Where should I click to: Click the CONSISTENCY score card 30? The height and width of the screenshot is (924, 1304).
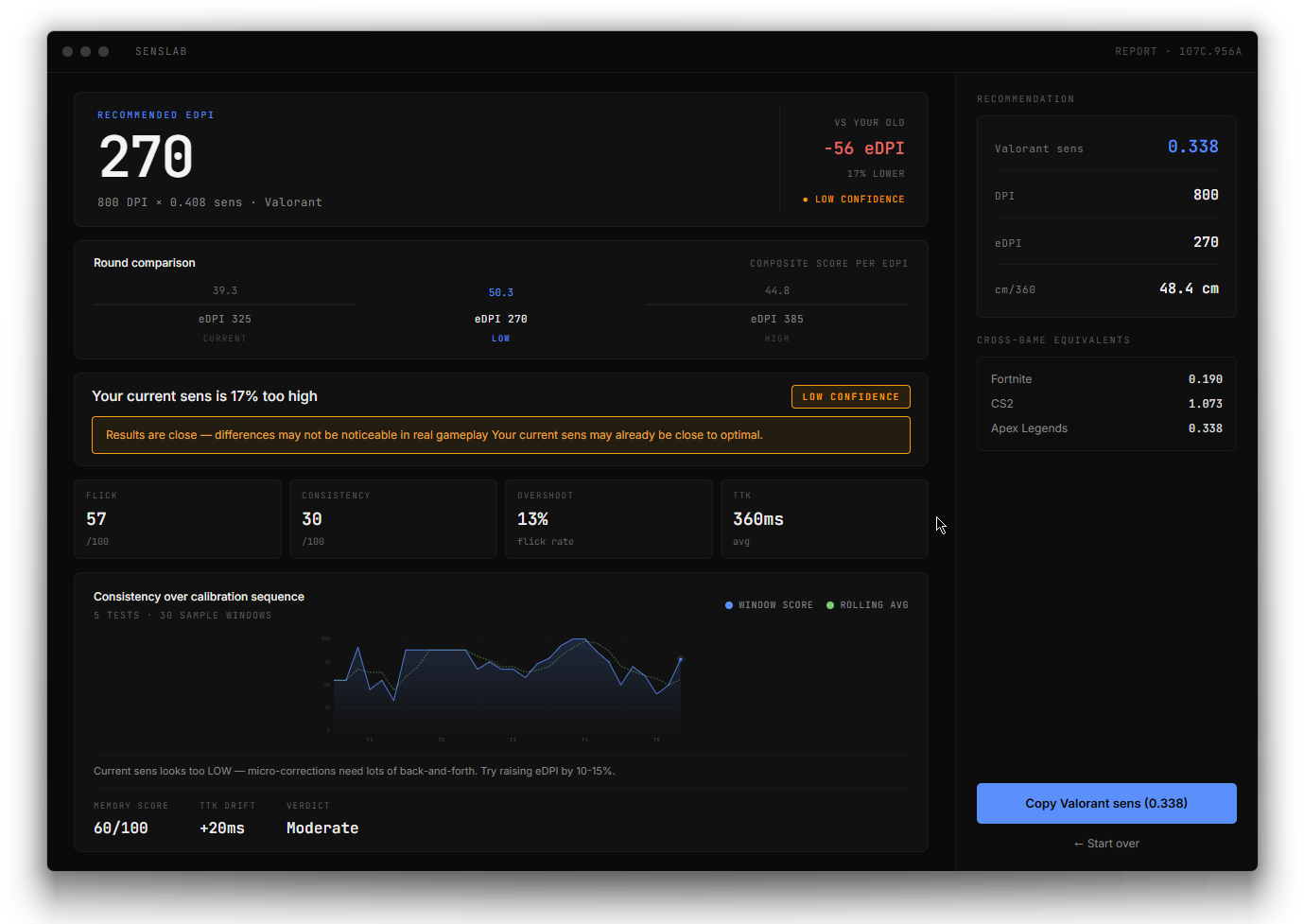393,519
